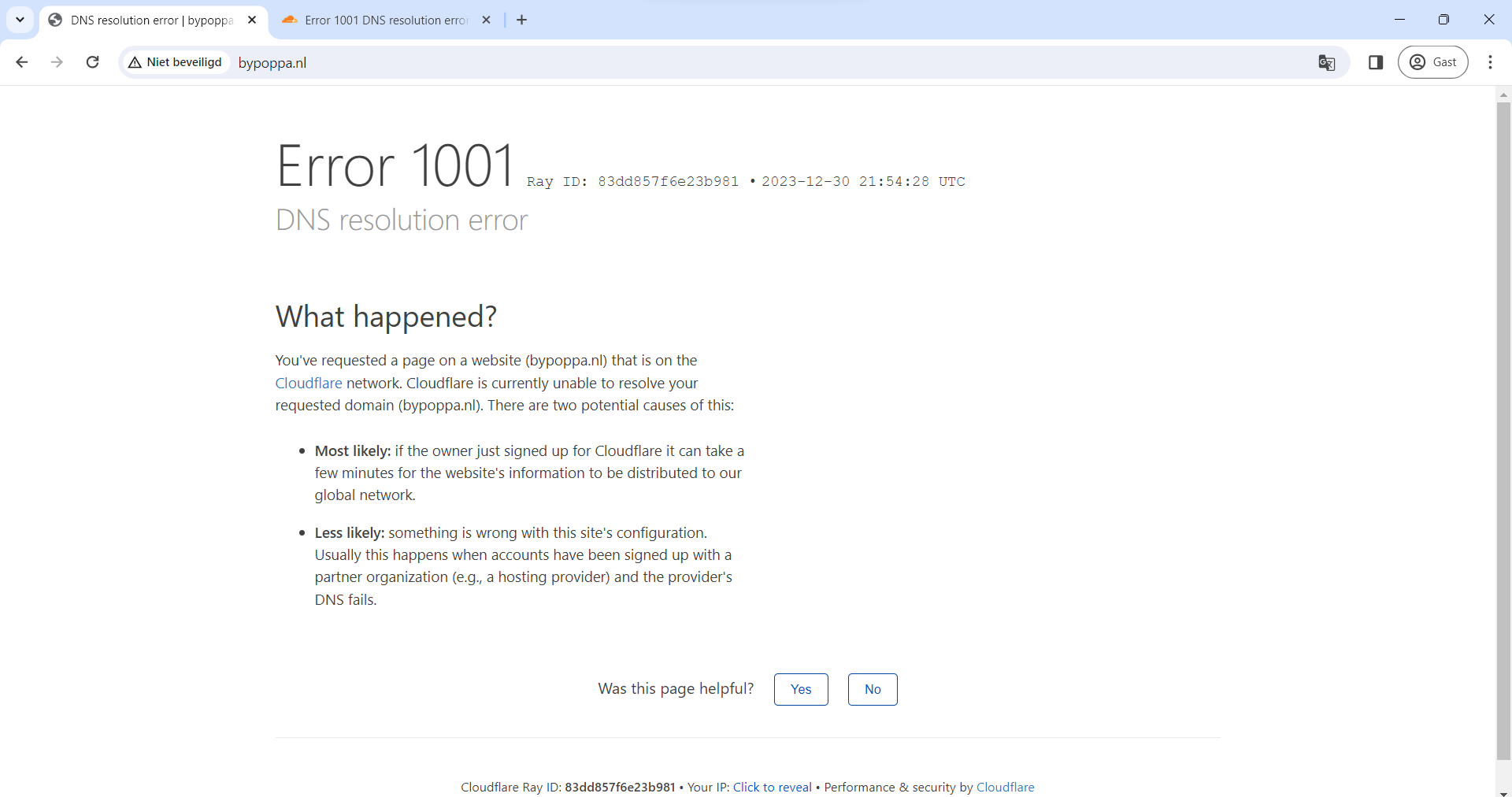Screen dimensions: 1512x797
Task: Go forward to the next page
Action: [x=57, y=62]
